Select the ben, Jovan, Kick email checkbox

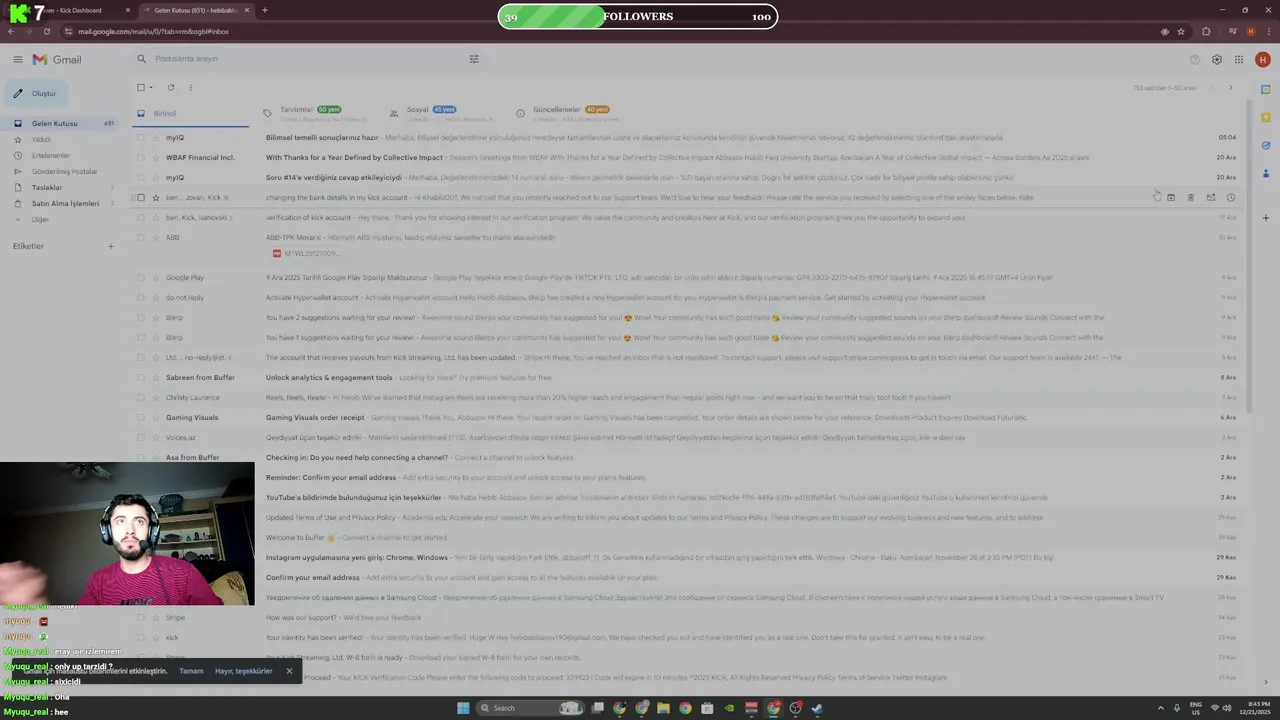click(x=141, y=198)
